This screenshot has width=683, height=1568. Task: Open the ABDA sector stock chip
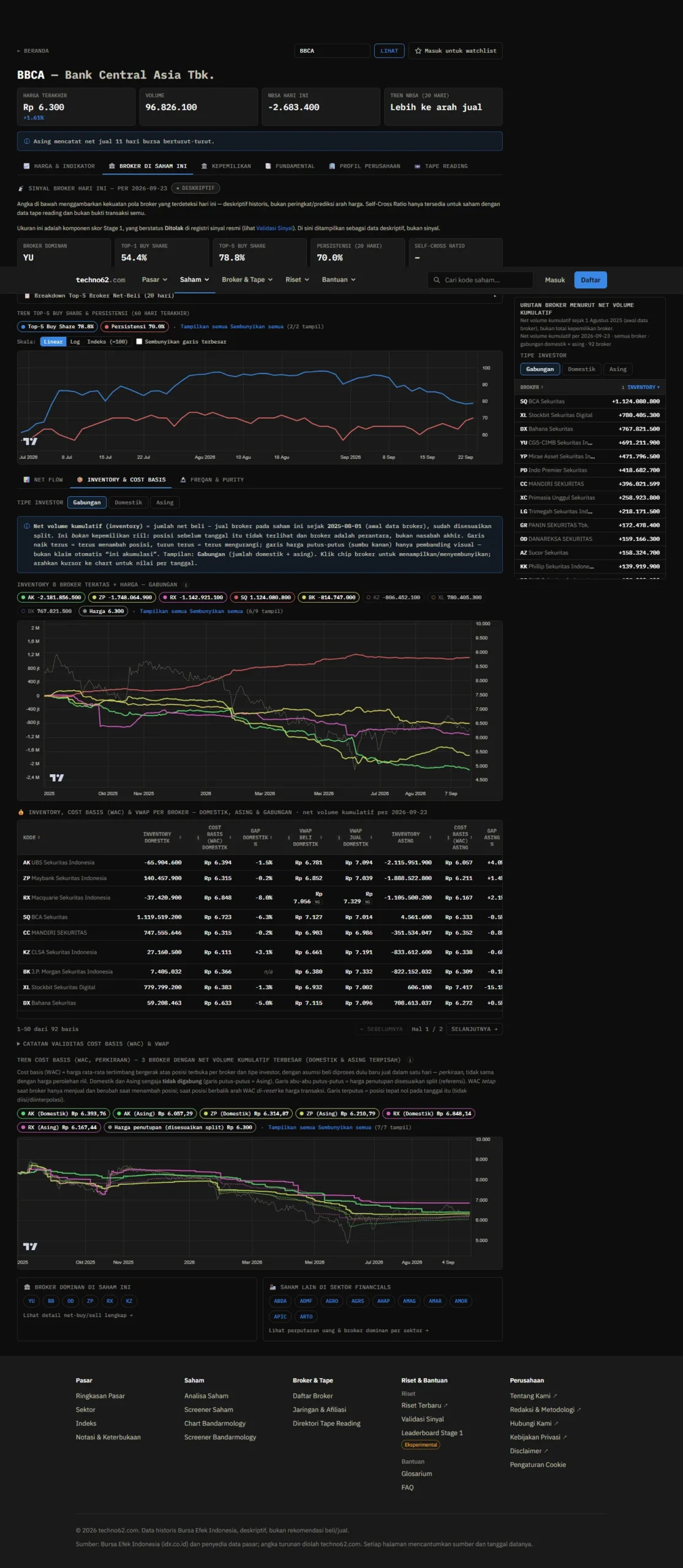280,1301
